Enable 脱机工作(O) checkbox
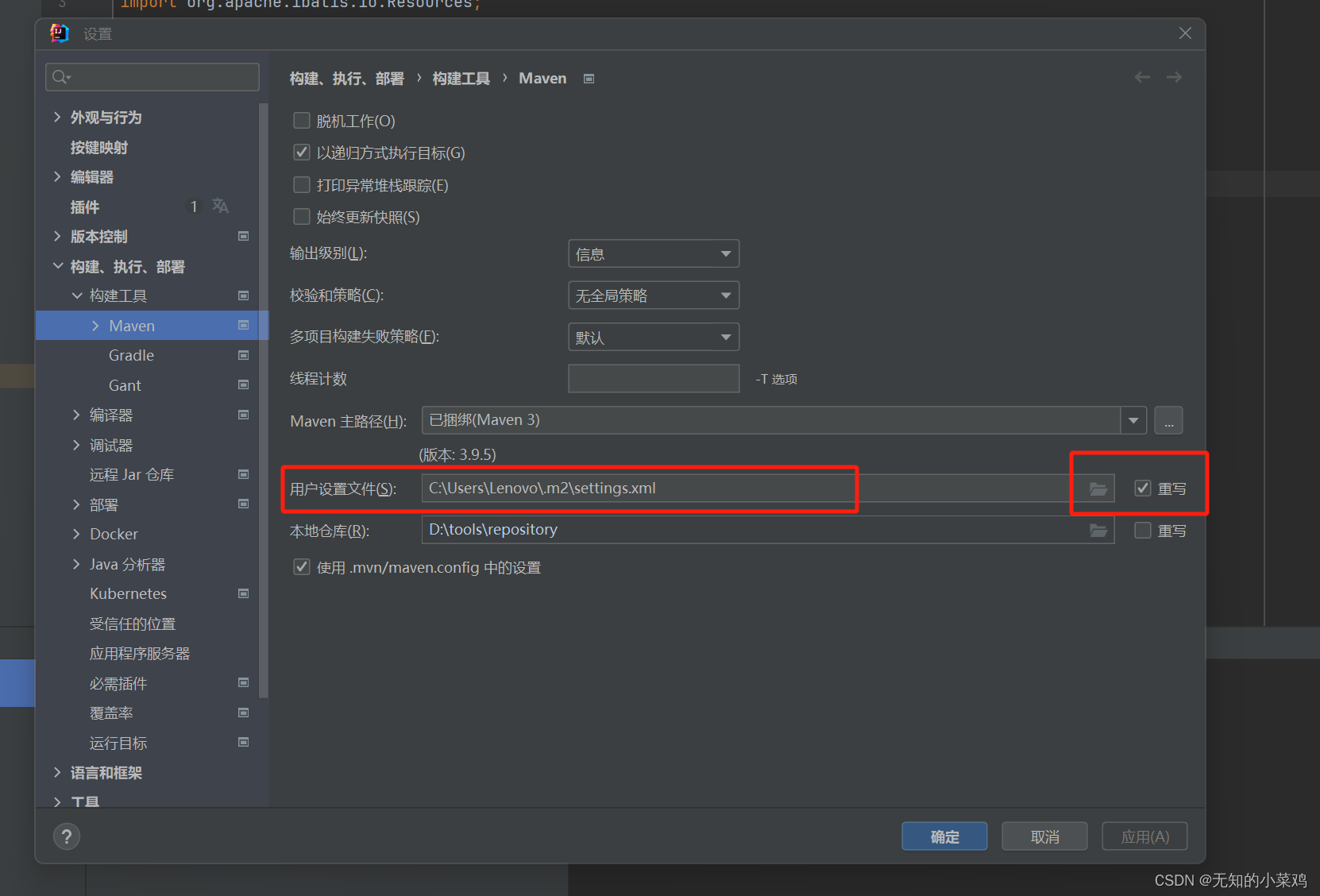The width and height of the screenshot is (1320, 896). tap(302, 121)
